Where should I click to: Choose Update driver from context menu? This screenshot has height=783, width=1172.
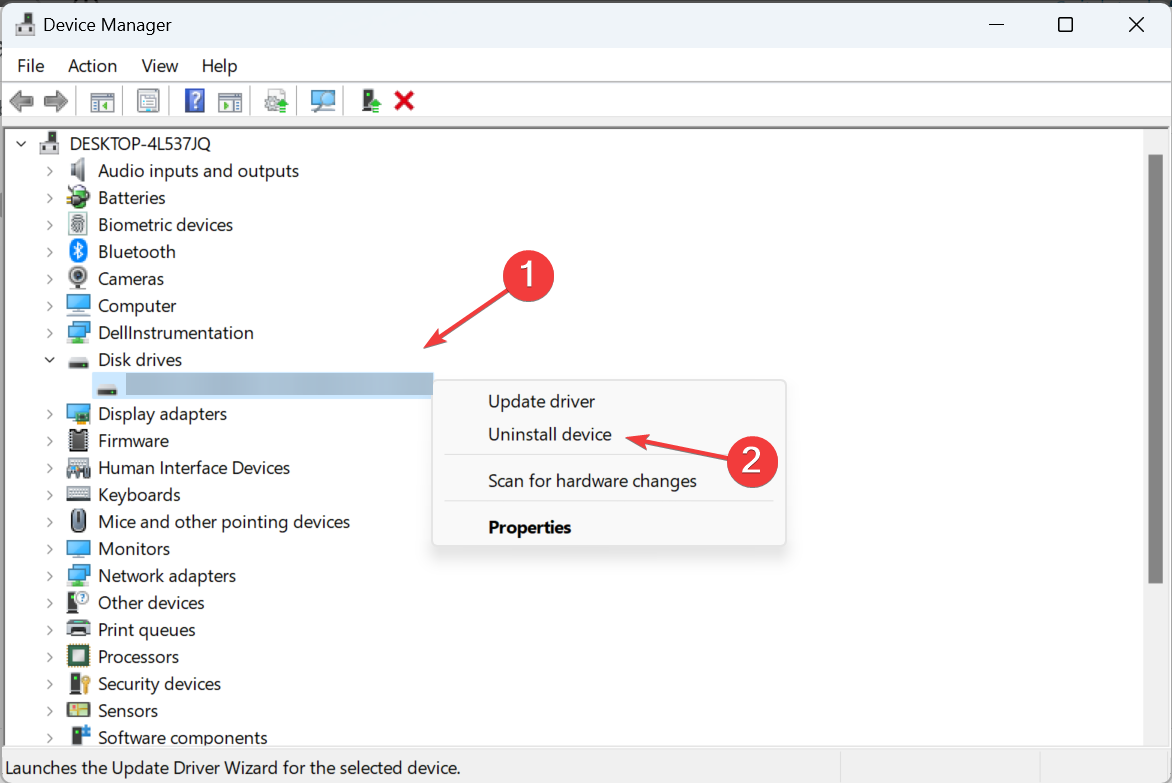(541, 401)
